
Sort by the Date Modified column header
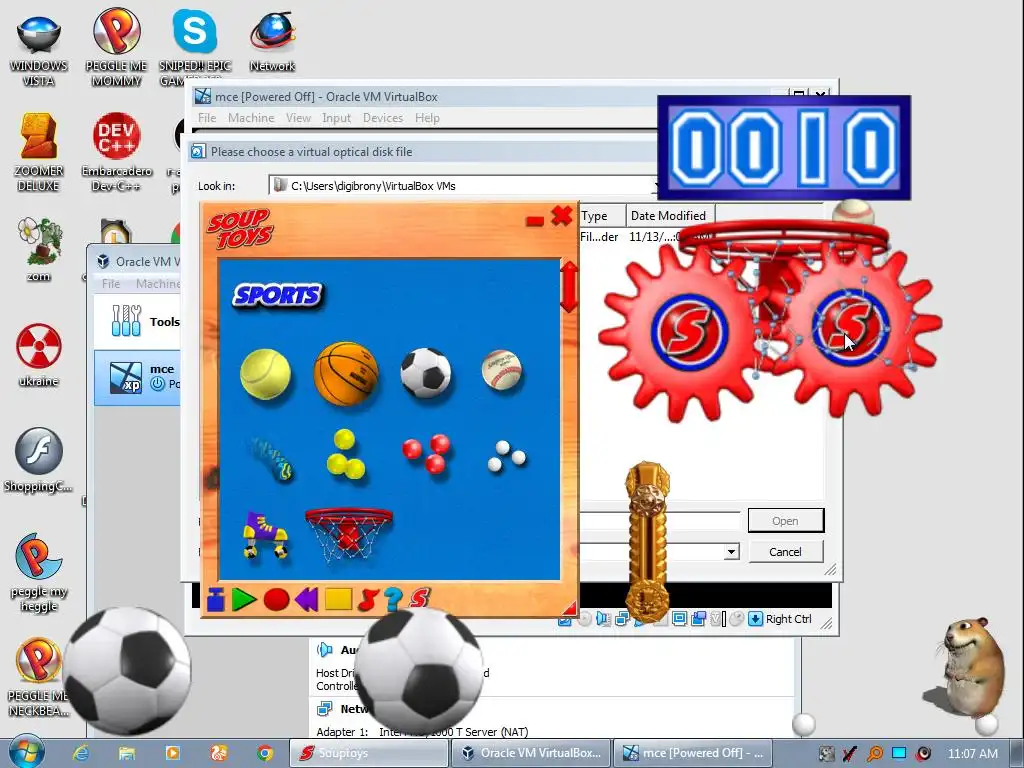point(671,216)
